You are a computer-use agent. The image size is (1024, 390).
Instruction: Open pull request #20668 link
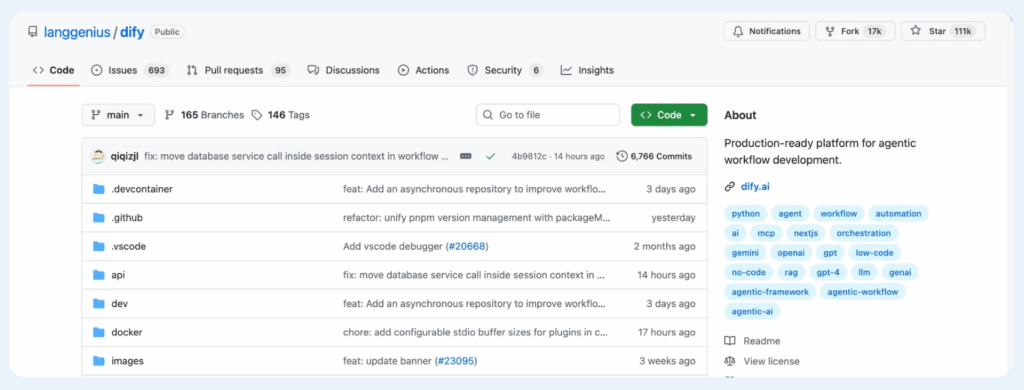click(x=467, y=246)
